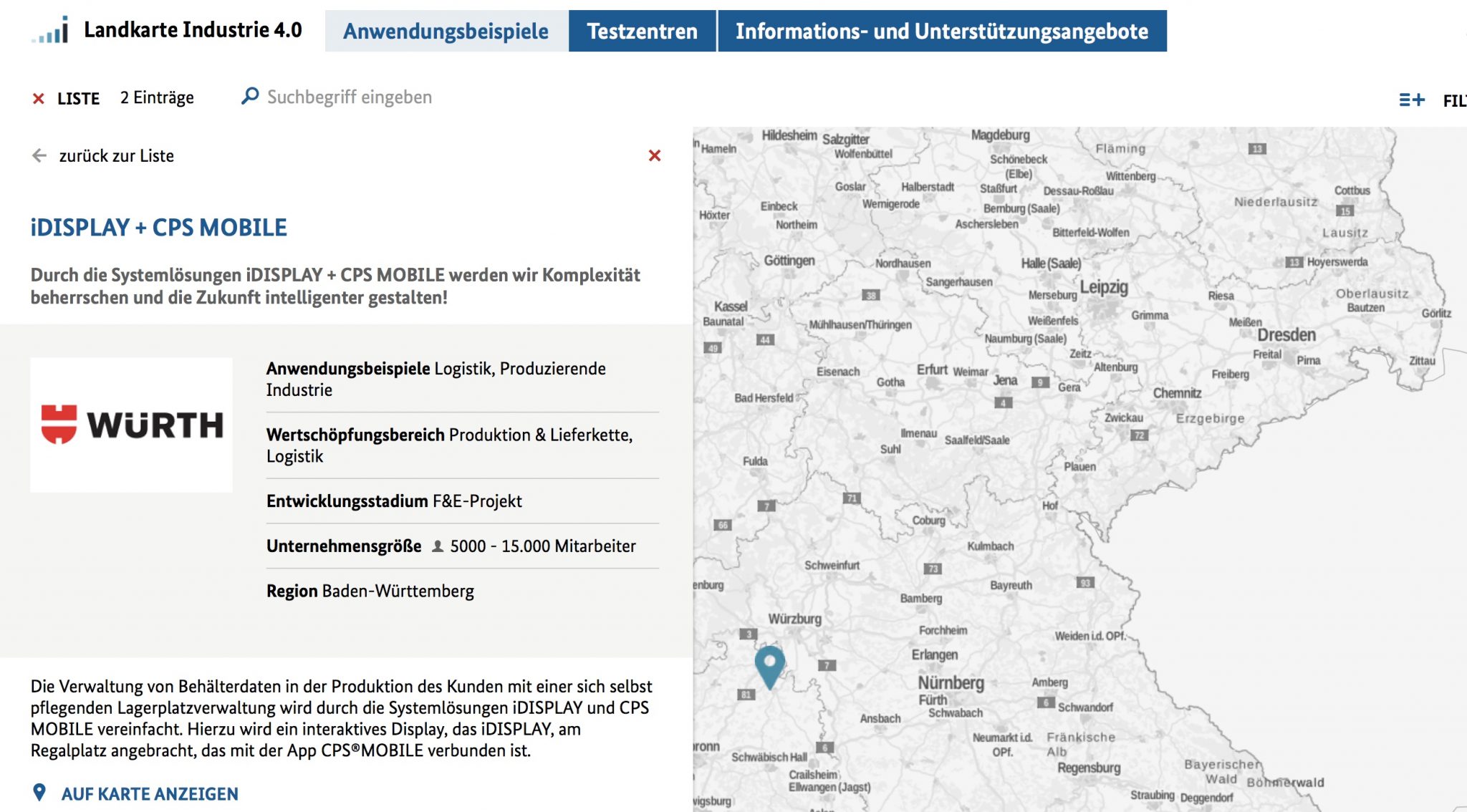Click the back arrow icon beside zurück zur Liste
The width and height of the screenshot is (1467, 812).
(39, 155)
